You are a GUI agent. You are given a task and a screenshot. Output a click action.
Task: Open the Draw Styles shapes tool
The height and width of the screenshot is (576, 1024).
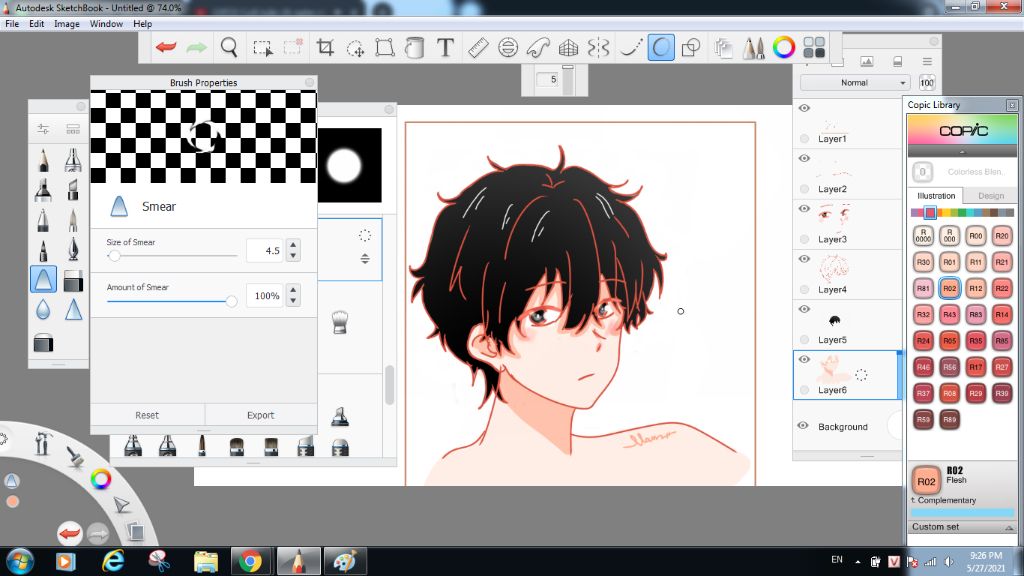(690, 47)
